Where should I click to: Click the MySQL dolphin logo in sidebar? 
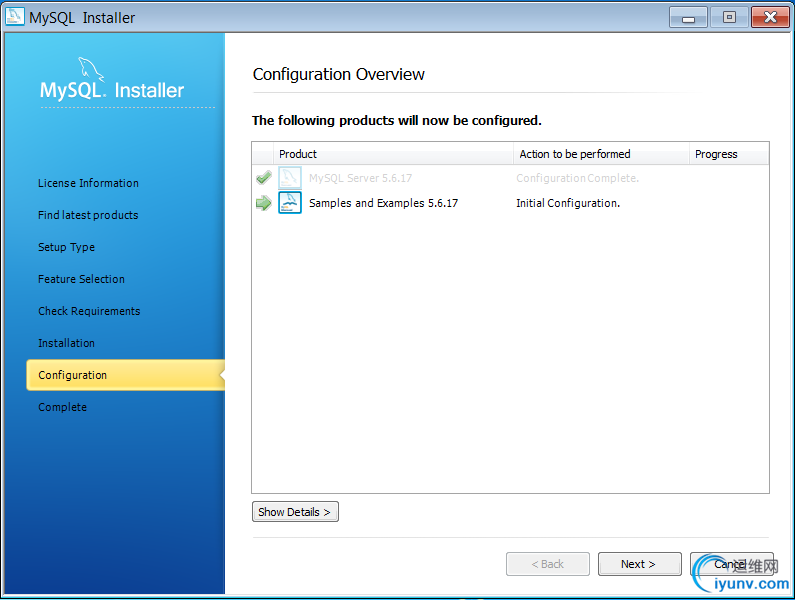click(91, 69)
